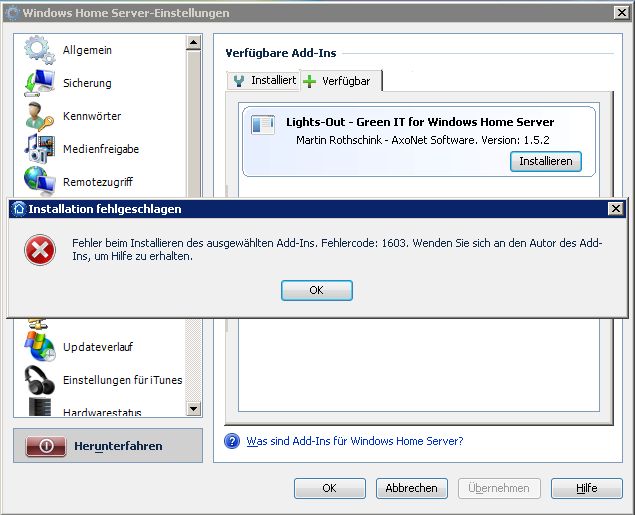Click Installieren for Lights-Out add-in
The image size is (635, 515).
click(x=546, y=161)
